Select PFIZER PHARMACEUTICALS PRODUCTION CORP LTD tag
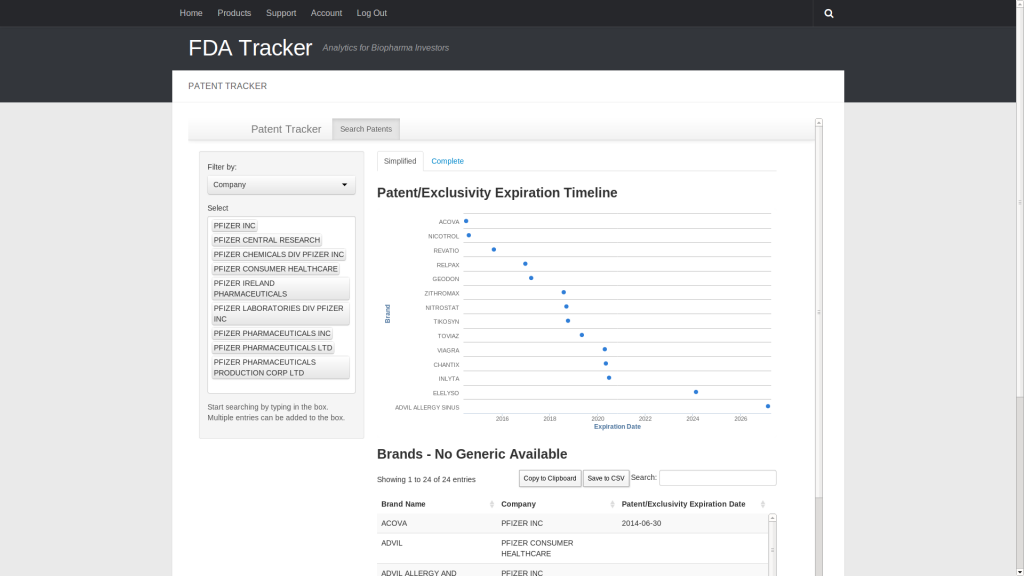 click(280, 367)
